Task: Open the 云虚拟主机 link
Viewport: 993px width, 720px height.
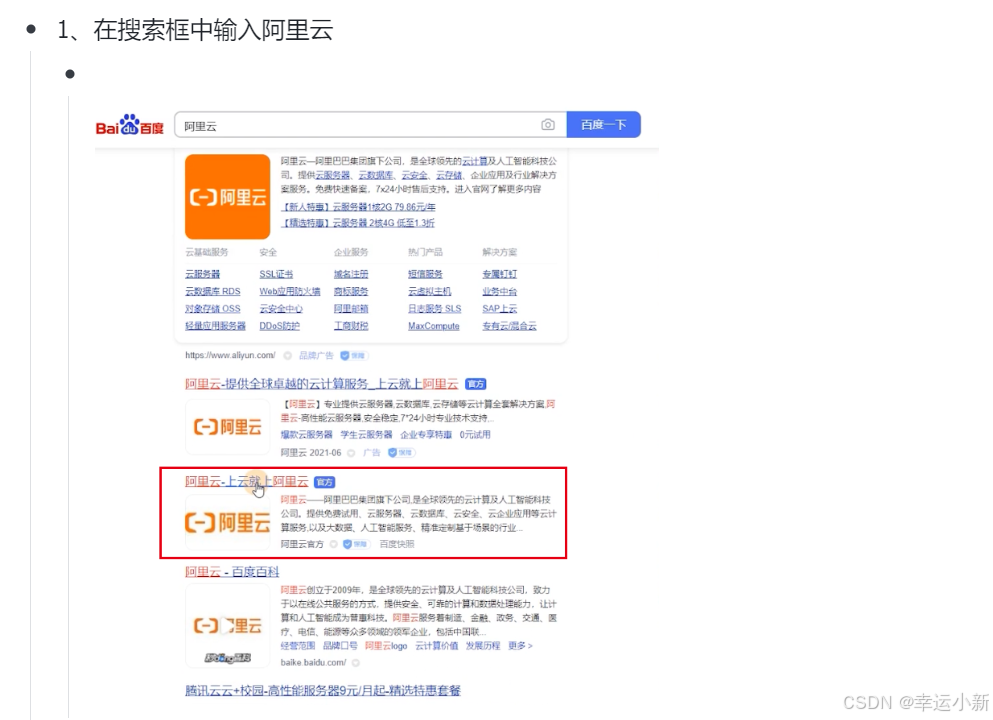Action: [x=429, y=291]
